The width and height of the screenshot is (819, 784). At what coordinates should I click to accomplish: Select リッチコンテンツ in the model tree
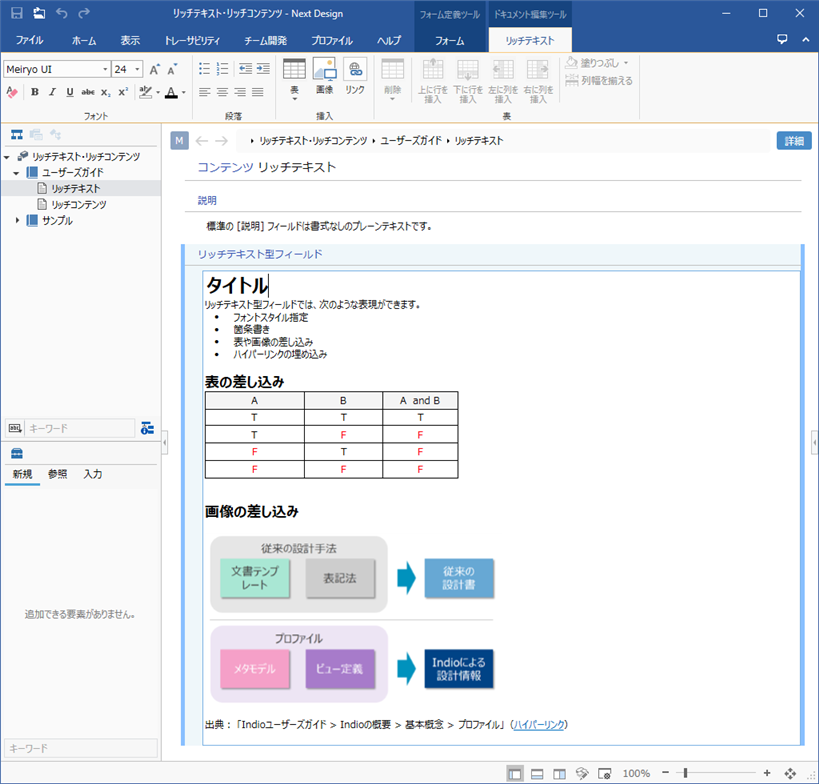tap(78, 204)
